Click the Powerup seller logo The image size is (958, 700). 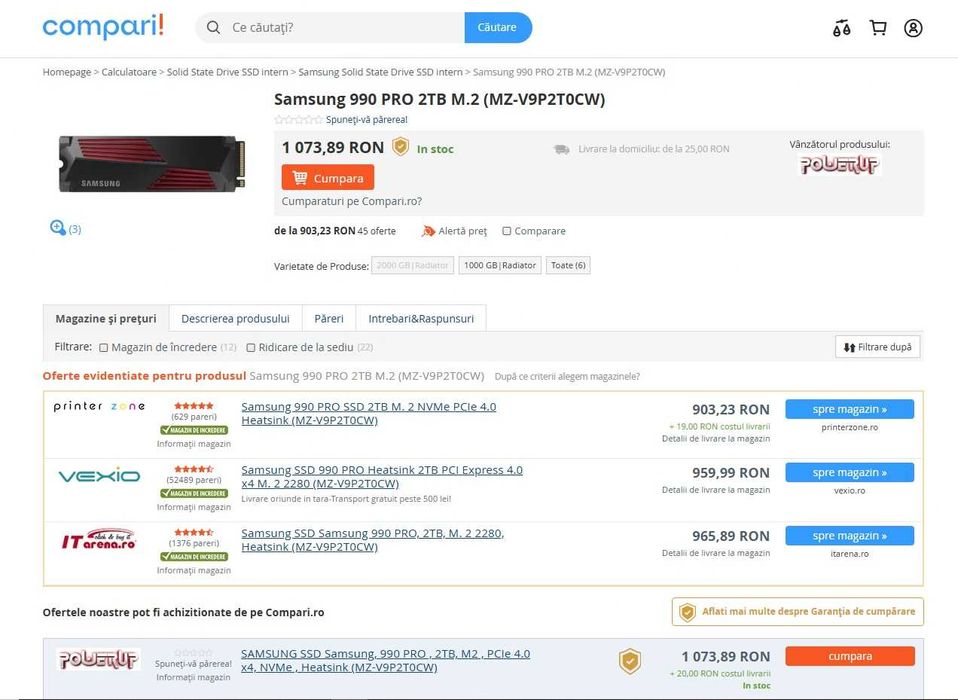coord(839,165)
